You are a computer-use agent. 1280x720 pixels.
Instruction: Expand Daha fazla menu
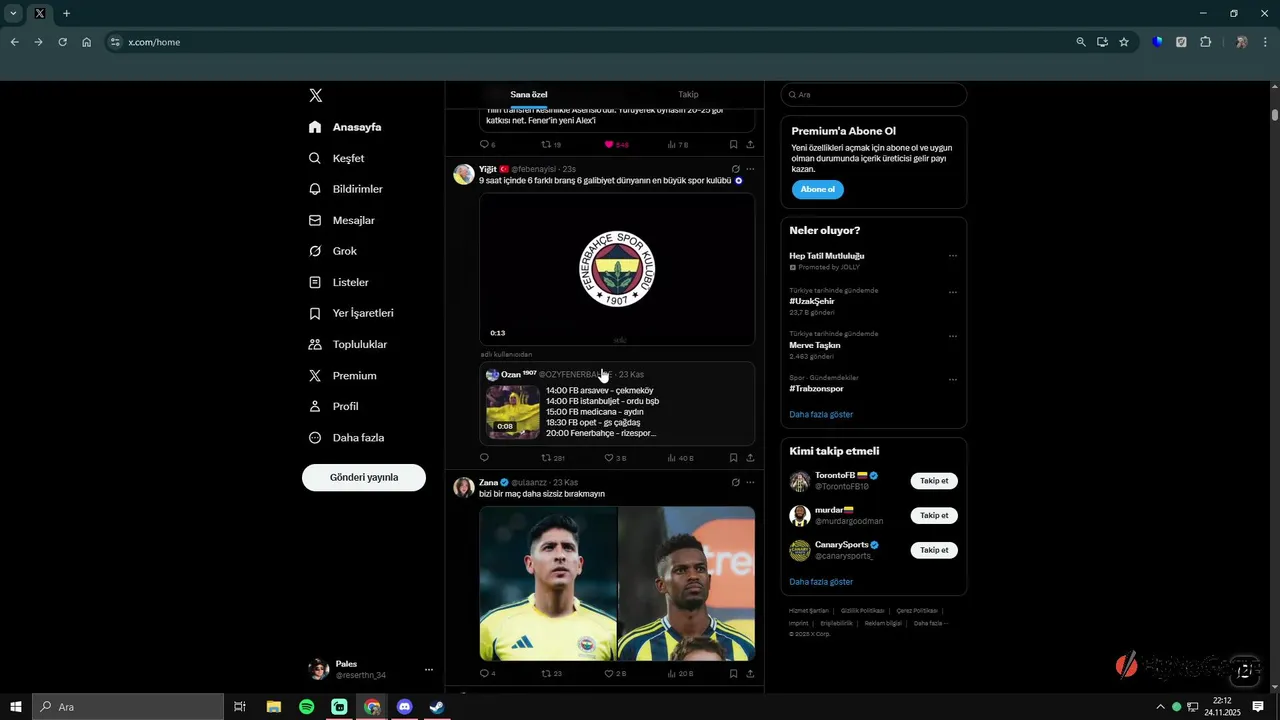click(345, 437)
